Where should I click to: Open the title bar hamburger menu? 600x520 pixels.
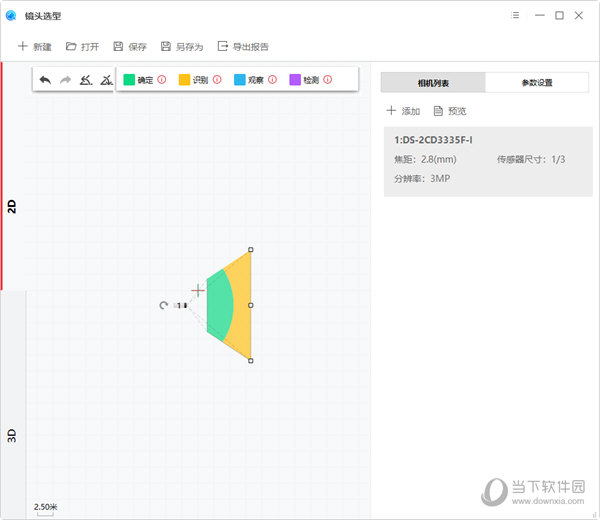tap(515, 15)
